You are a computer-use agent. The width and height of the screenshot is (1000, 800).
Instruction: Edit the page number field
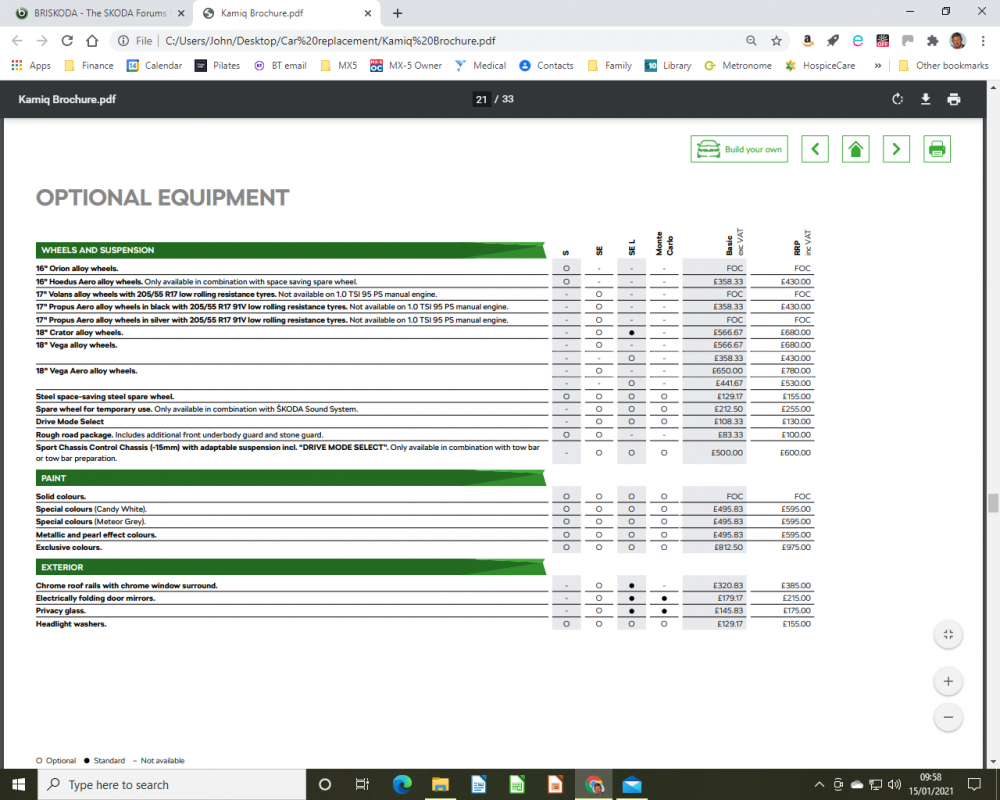click(x=481, y=99)
